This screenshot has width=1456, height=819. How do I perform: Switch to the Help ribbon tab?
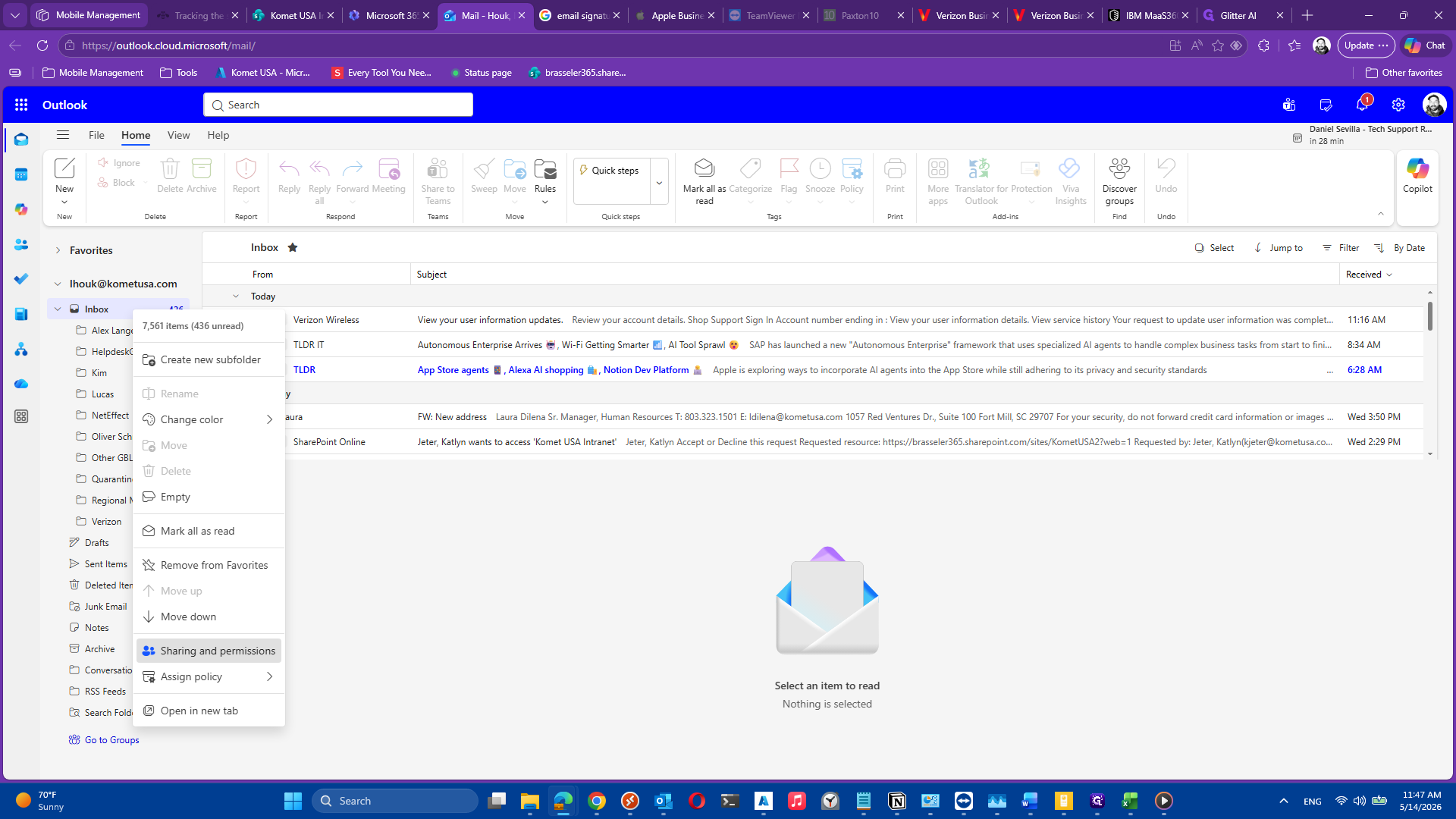click(218, 135)
